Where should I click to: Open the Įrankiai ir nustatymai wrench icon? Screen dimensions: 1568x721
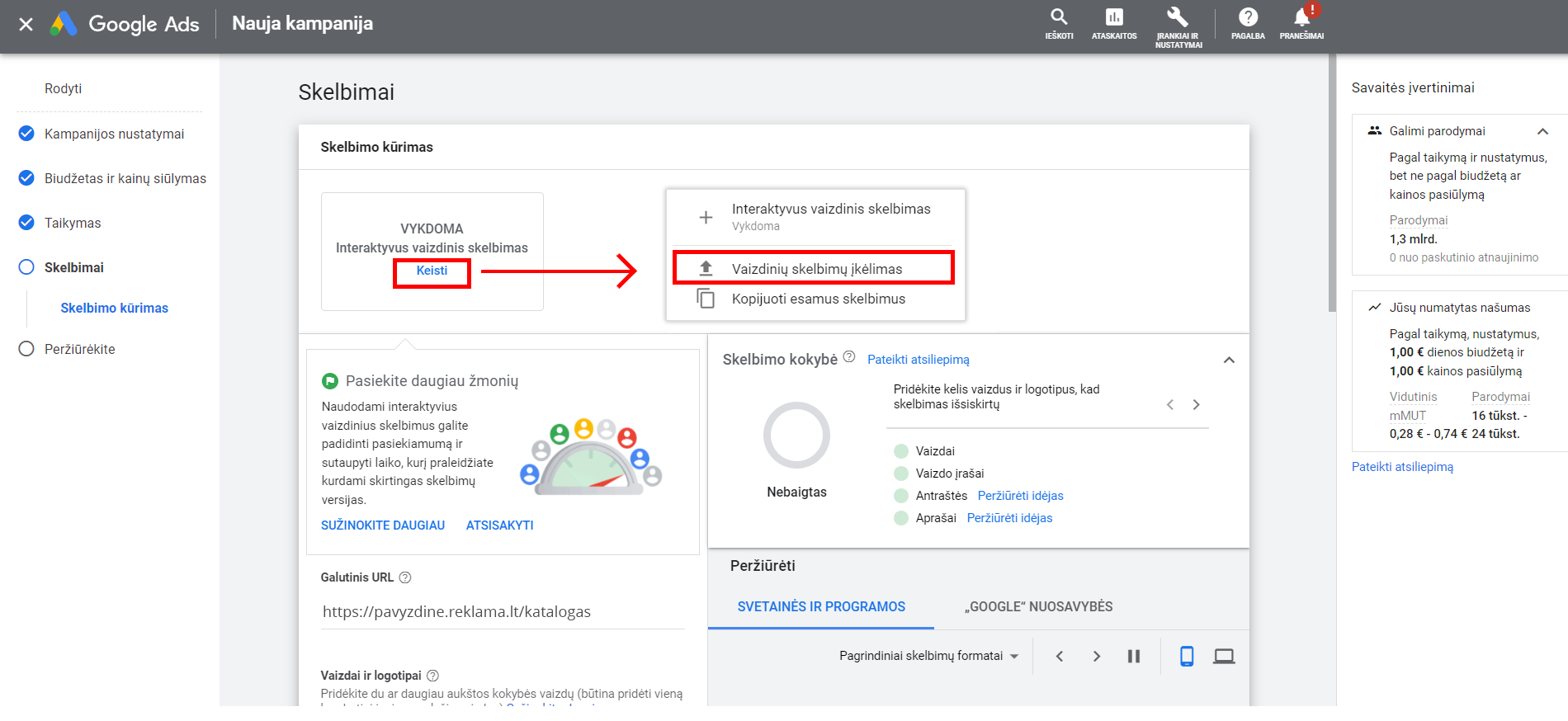click(1178, 16)
